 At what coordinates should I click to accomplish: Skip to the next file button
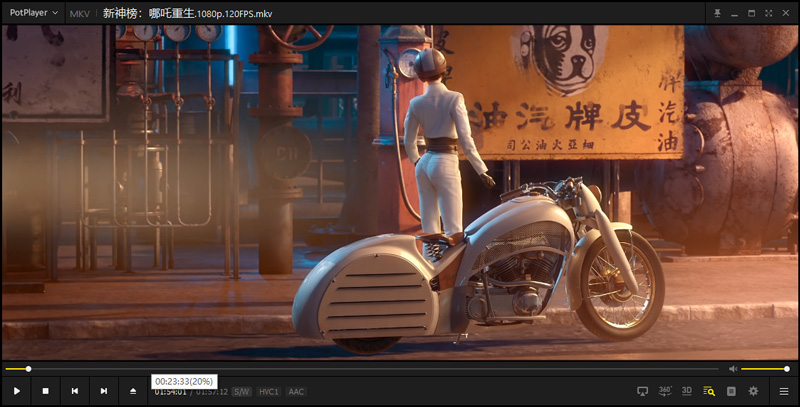pos(104,391)
